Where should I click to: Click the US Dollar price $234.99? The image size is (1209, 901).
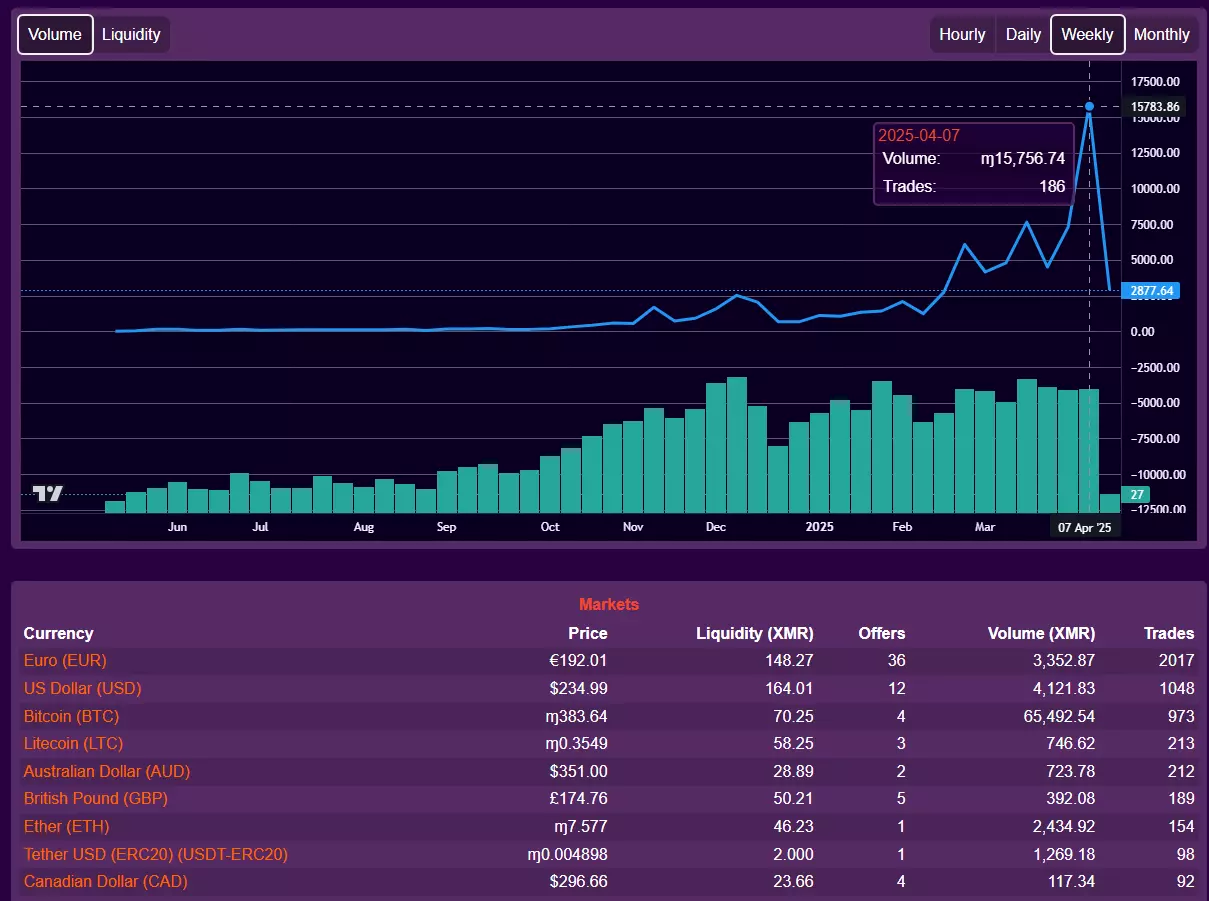(578, 688)
